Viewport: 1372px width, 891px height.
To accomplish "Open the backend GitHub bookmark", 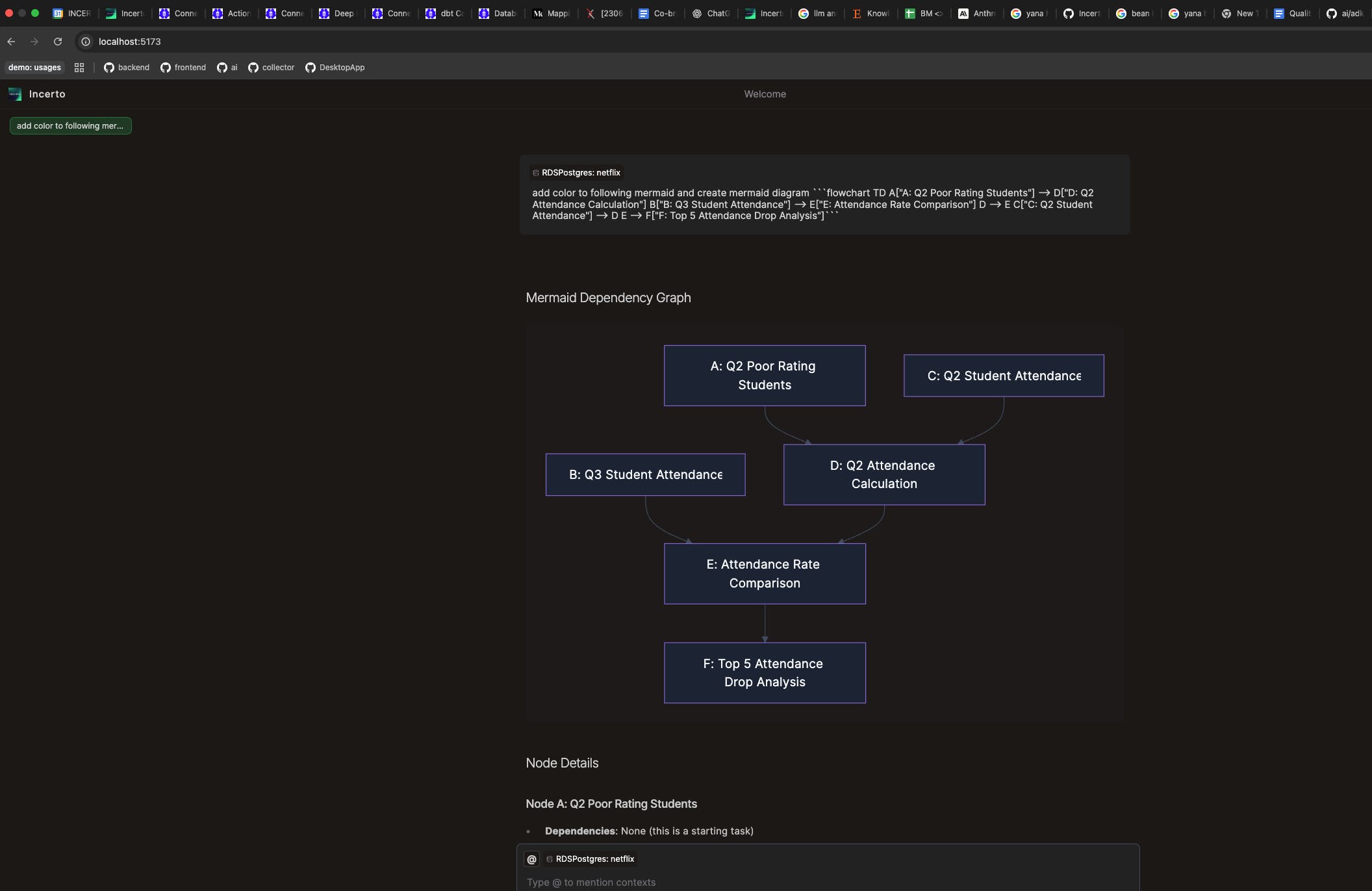I will (x=127, y=68).
